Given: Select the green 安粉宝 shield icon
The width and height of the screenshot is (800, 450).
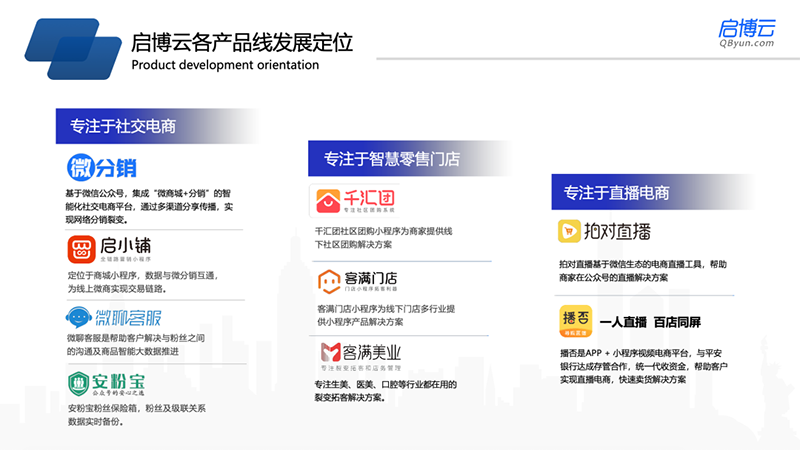Looking at the screenshot, I should pos(81,383).
